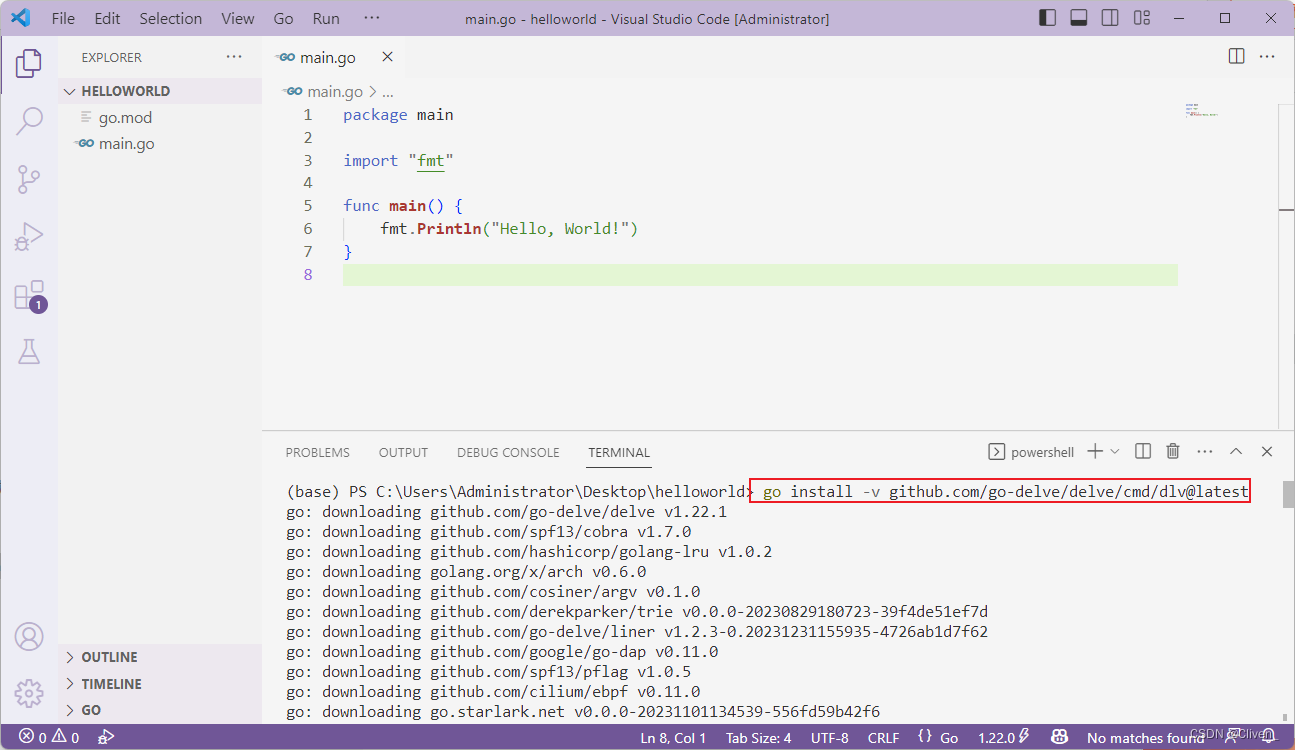
Task: Open the Edit menu
Action: pyautogui.click(x=107, y=18)
